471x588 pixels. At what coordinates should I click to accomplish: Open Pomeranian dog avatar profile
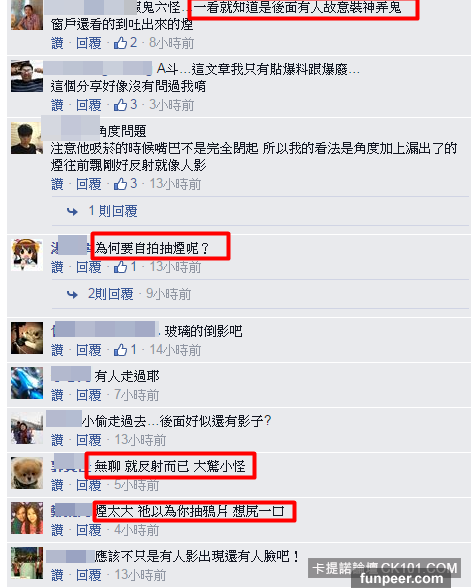coord(27,473)
